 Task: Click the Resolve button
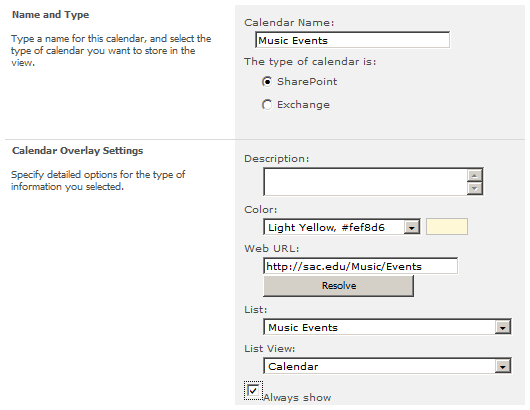(x=338, y=286)
